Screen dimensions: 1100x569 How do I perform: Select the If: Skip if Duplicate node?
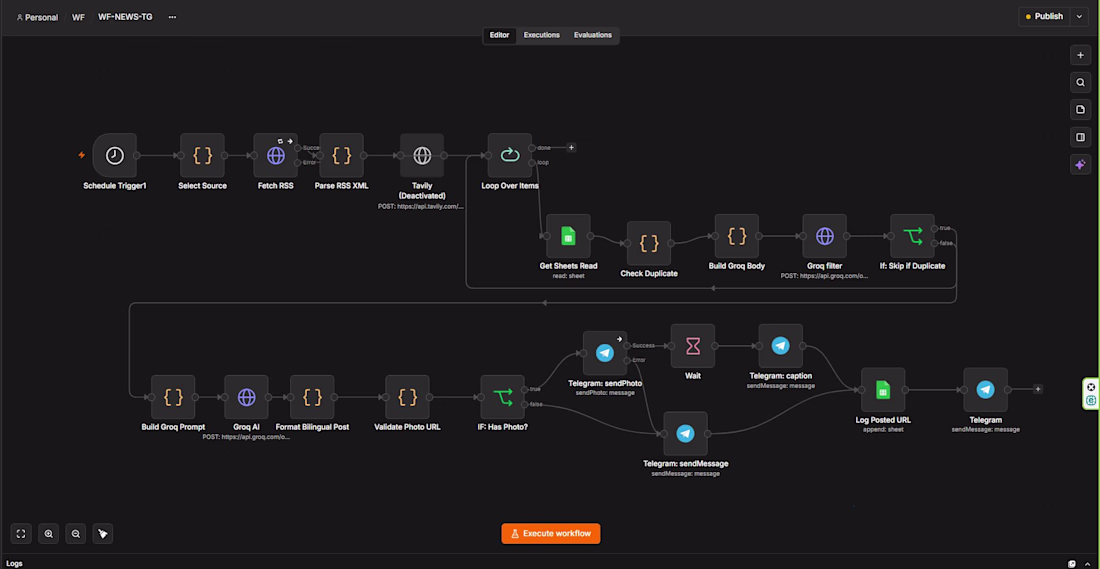[912, 236]
